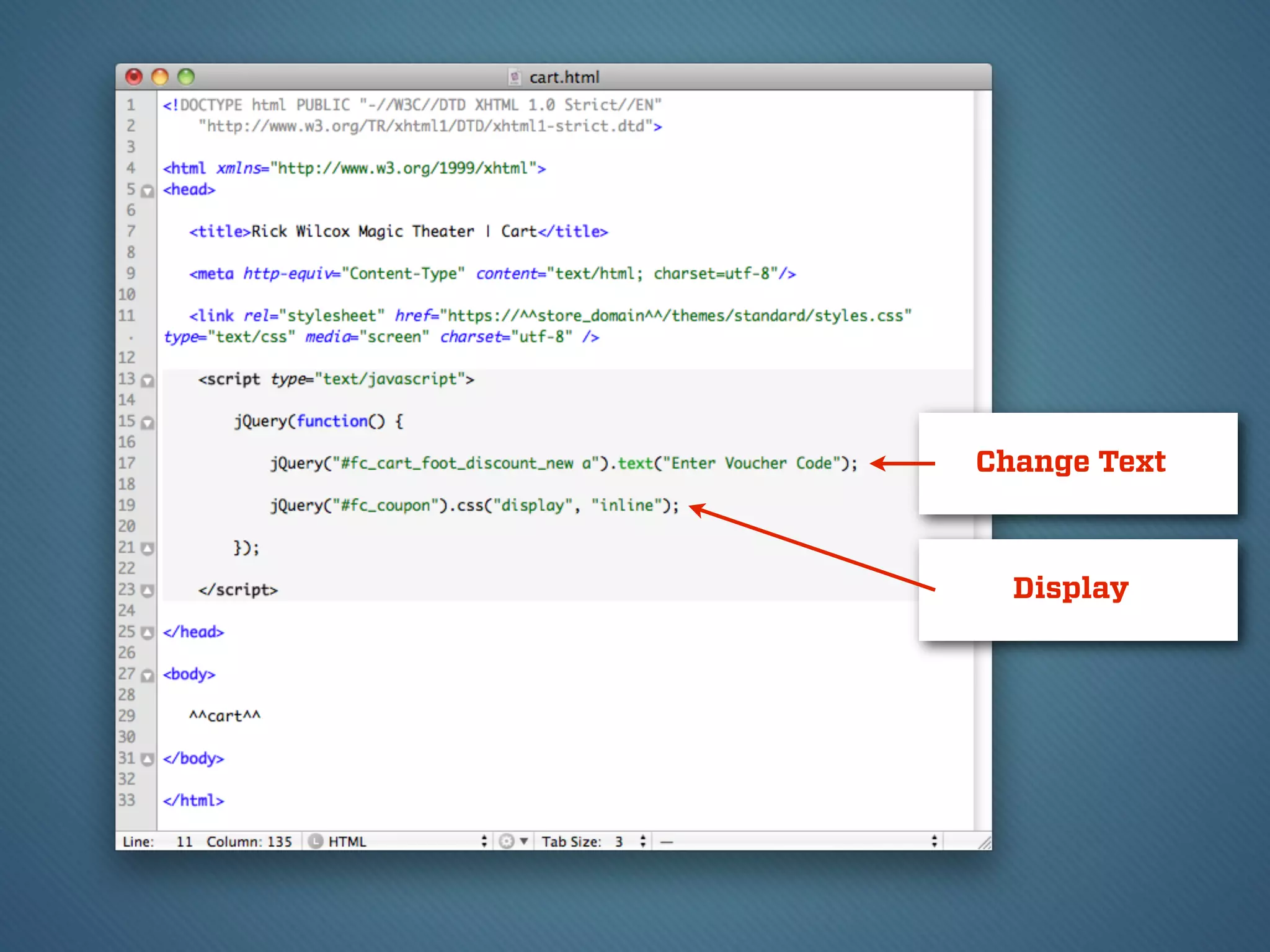Screen dimensions: 1270x952
Task: Click the Column: 135 indicator
Action: 249,841
